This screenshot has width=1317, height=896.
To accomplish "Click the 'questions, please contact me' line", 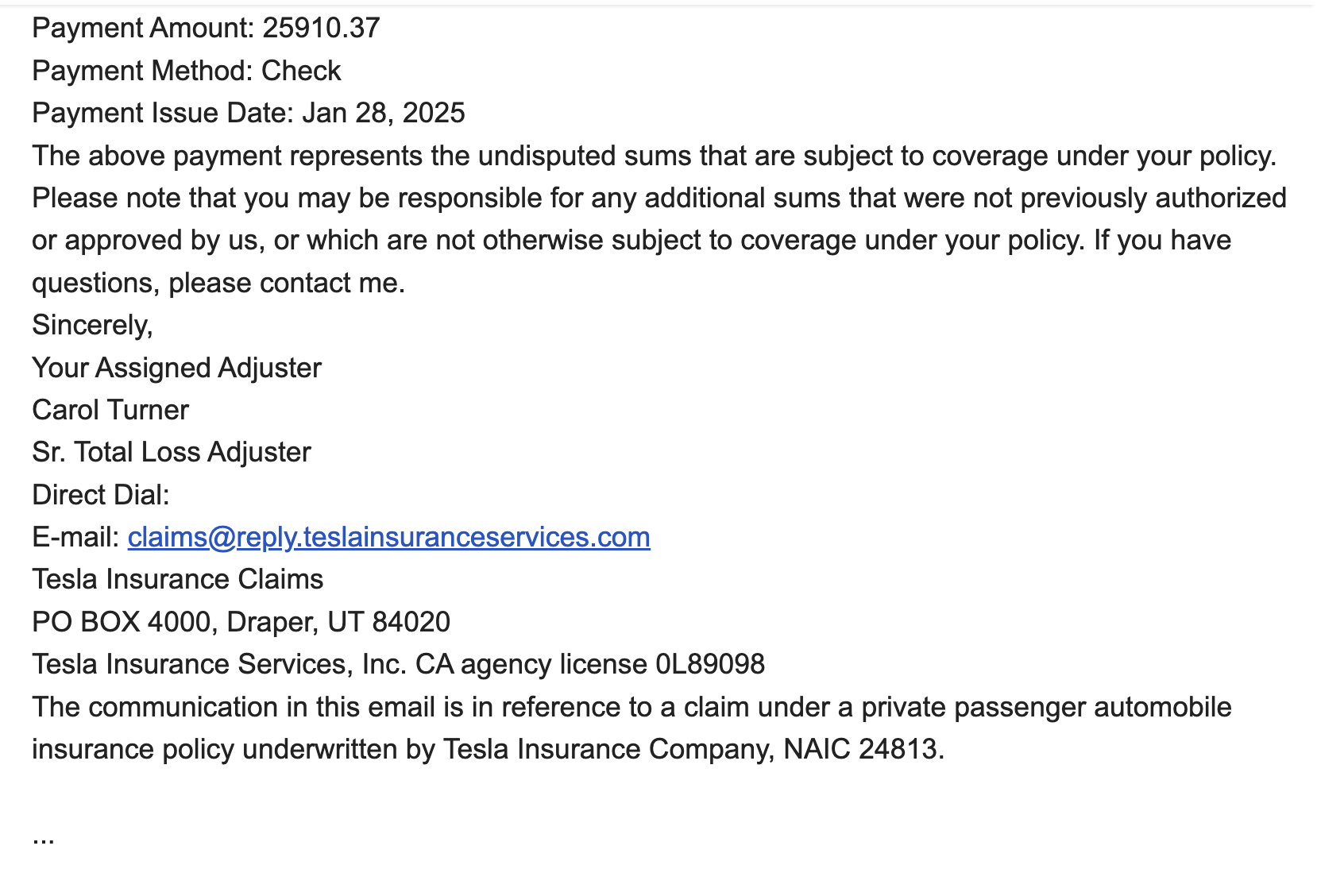I will click(x=218, y=284).
